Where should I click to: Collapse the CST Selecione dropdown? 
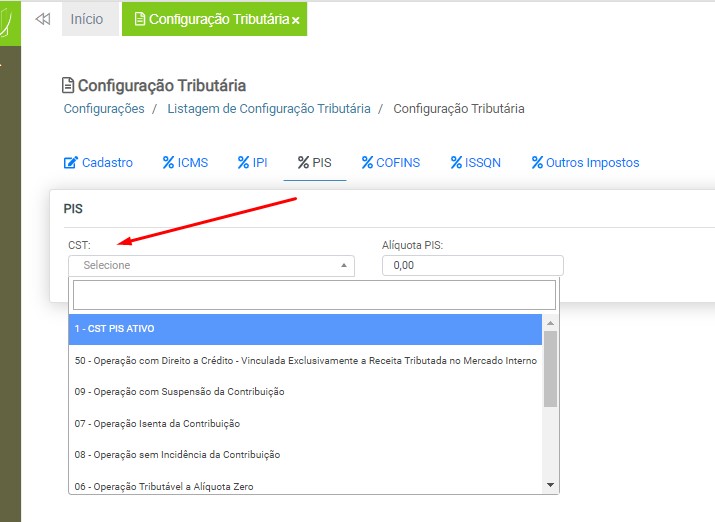(x=211, y=265)
